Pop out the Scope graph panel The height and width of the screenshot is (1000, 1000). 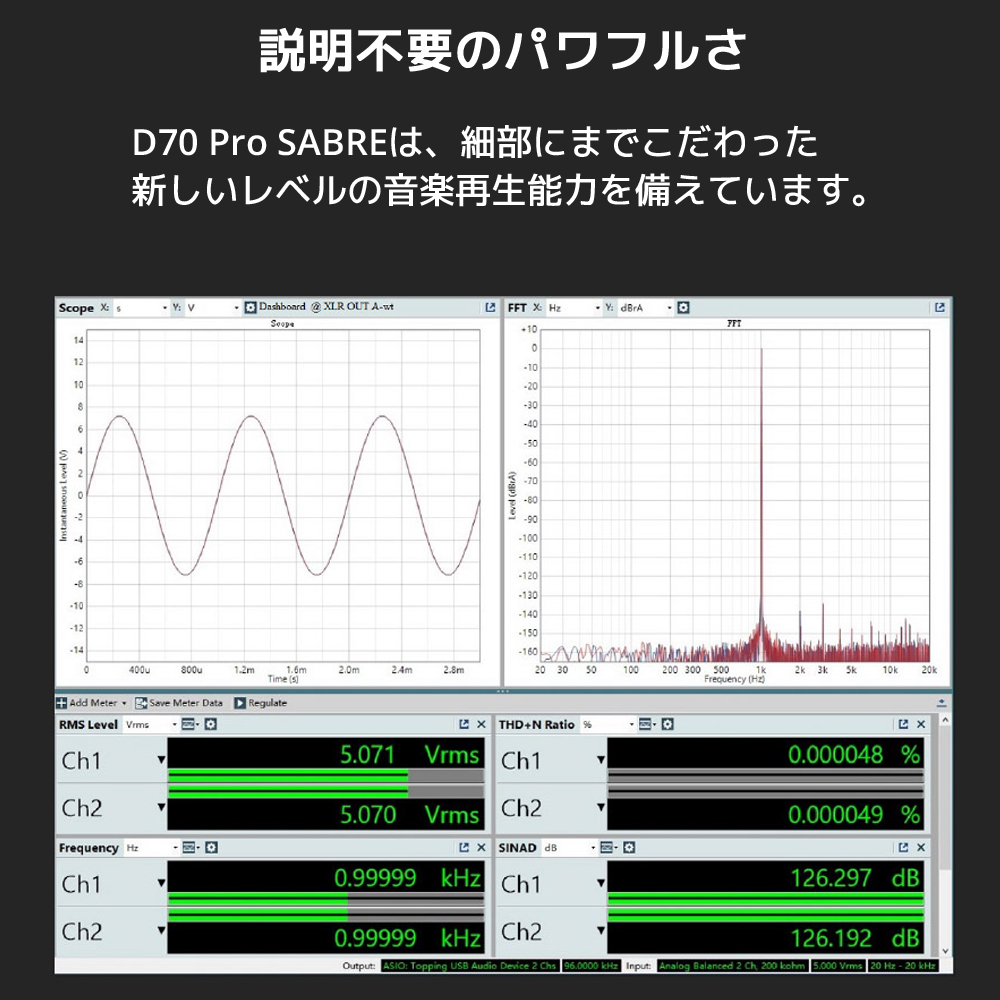tap(490, 307)
